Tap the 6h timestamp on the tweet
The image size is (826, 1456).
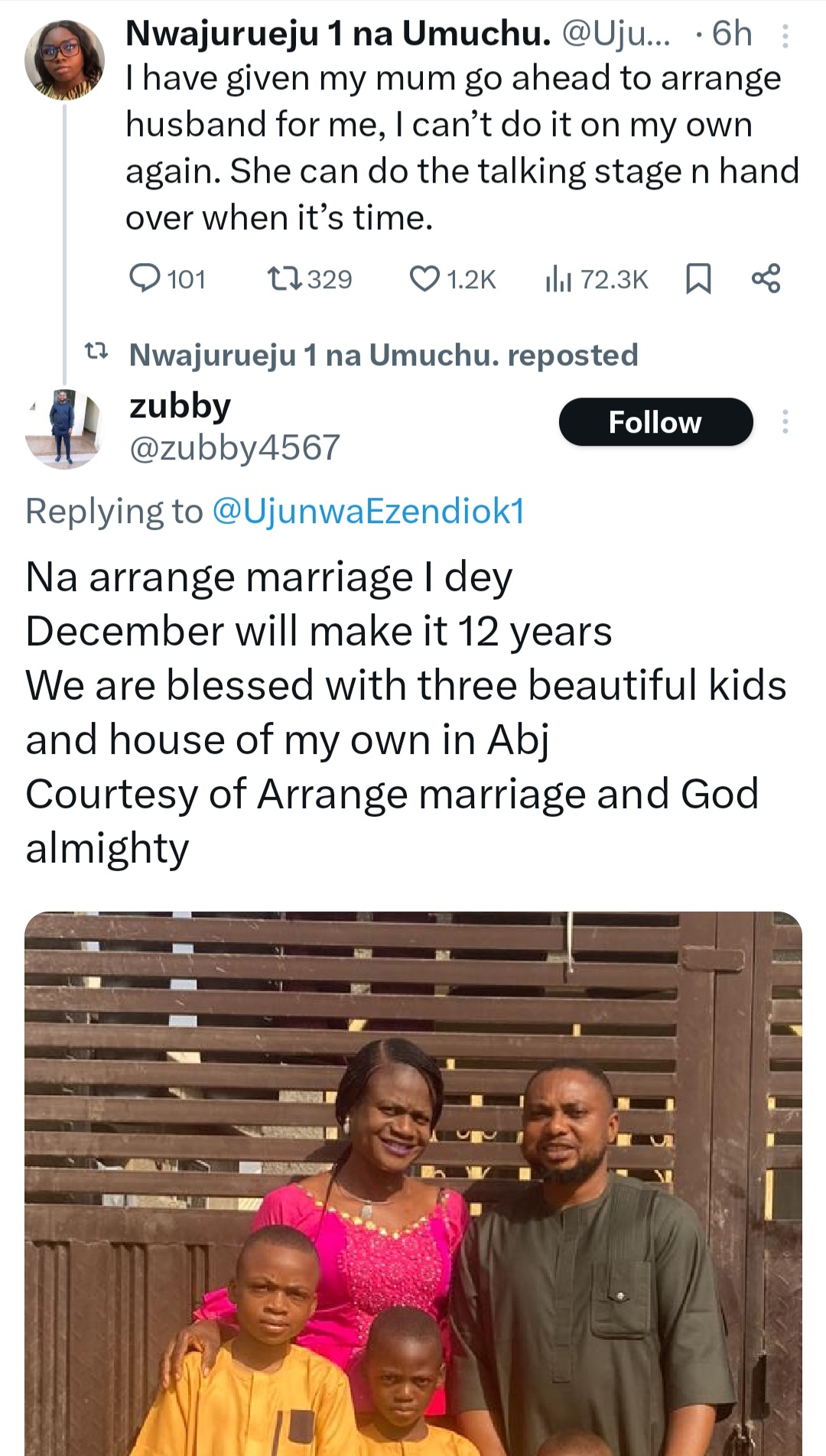coord(731,34)
